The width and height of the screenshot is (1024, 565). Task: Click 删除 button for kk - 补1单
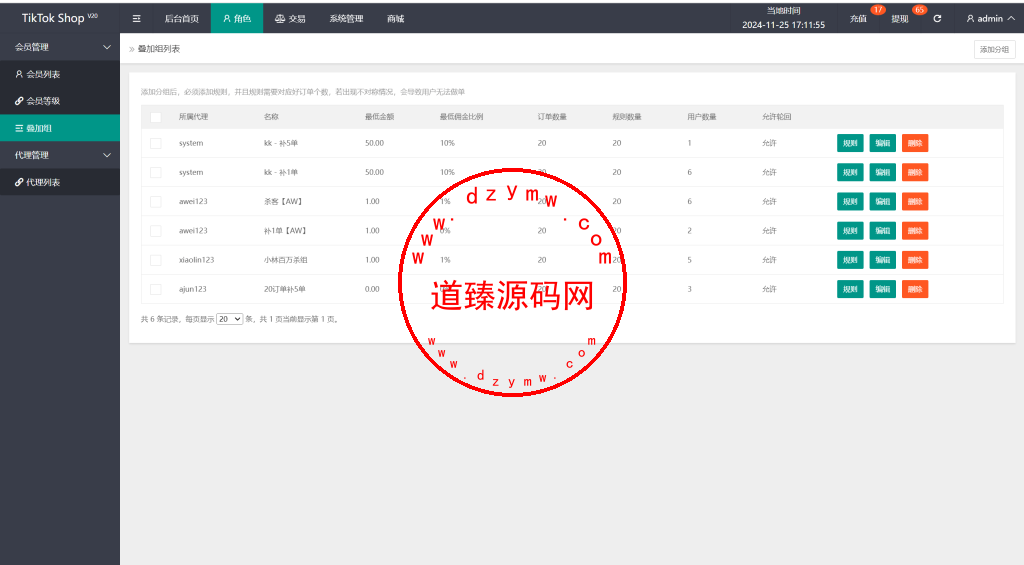click(x=915, y=172)
